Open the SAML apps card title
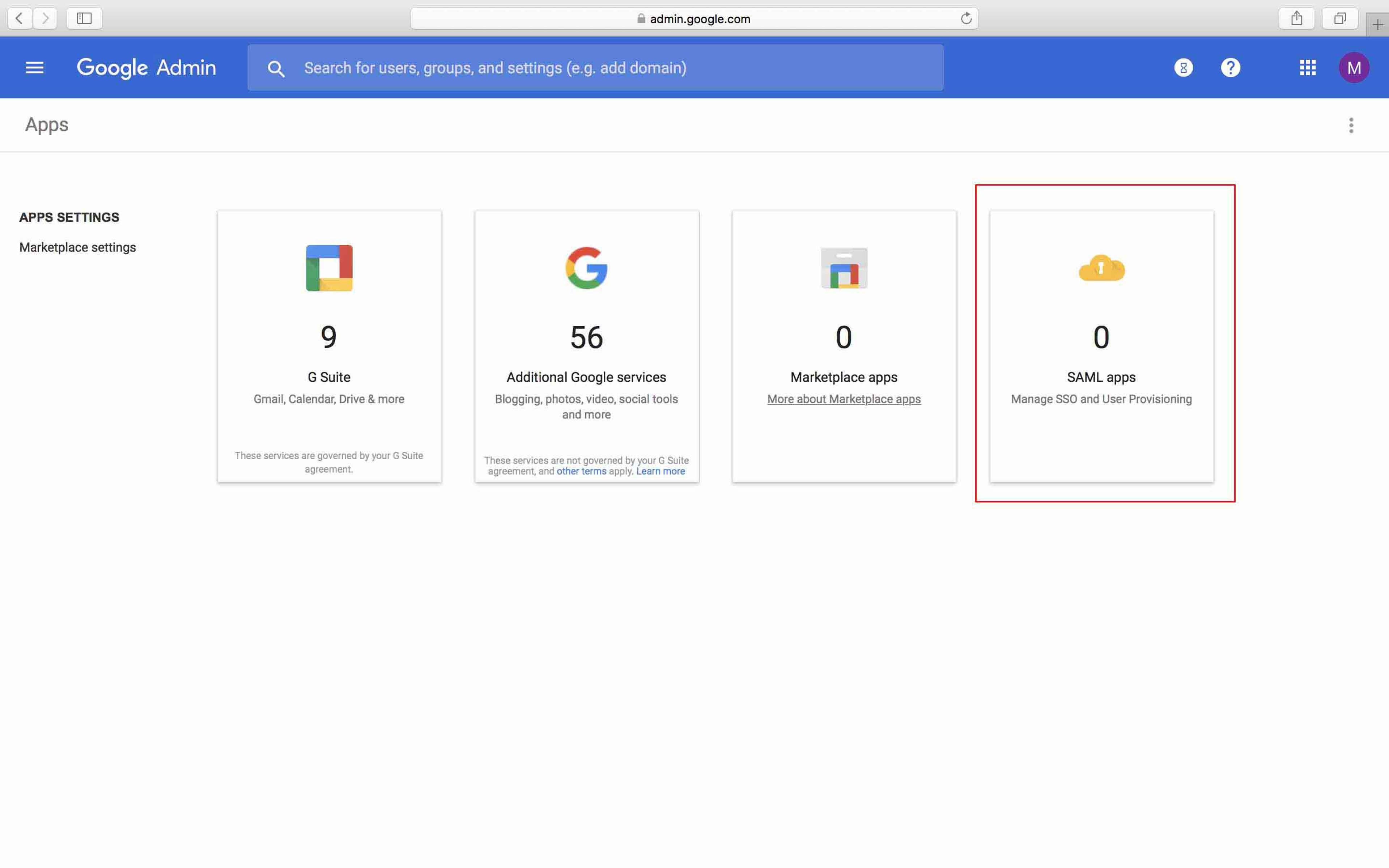1389x868 pixels. pyautogui.click(x=1101, y=377)
